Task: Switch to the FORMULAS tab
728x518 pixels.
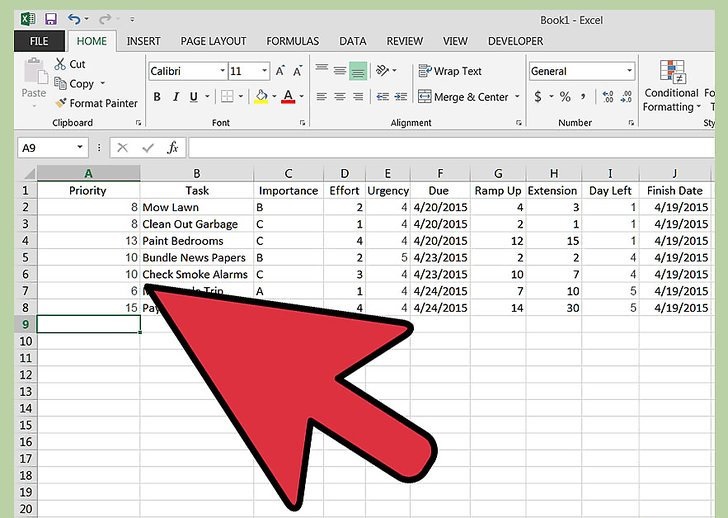Action: (x=292, y=41)
